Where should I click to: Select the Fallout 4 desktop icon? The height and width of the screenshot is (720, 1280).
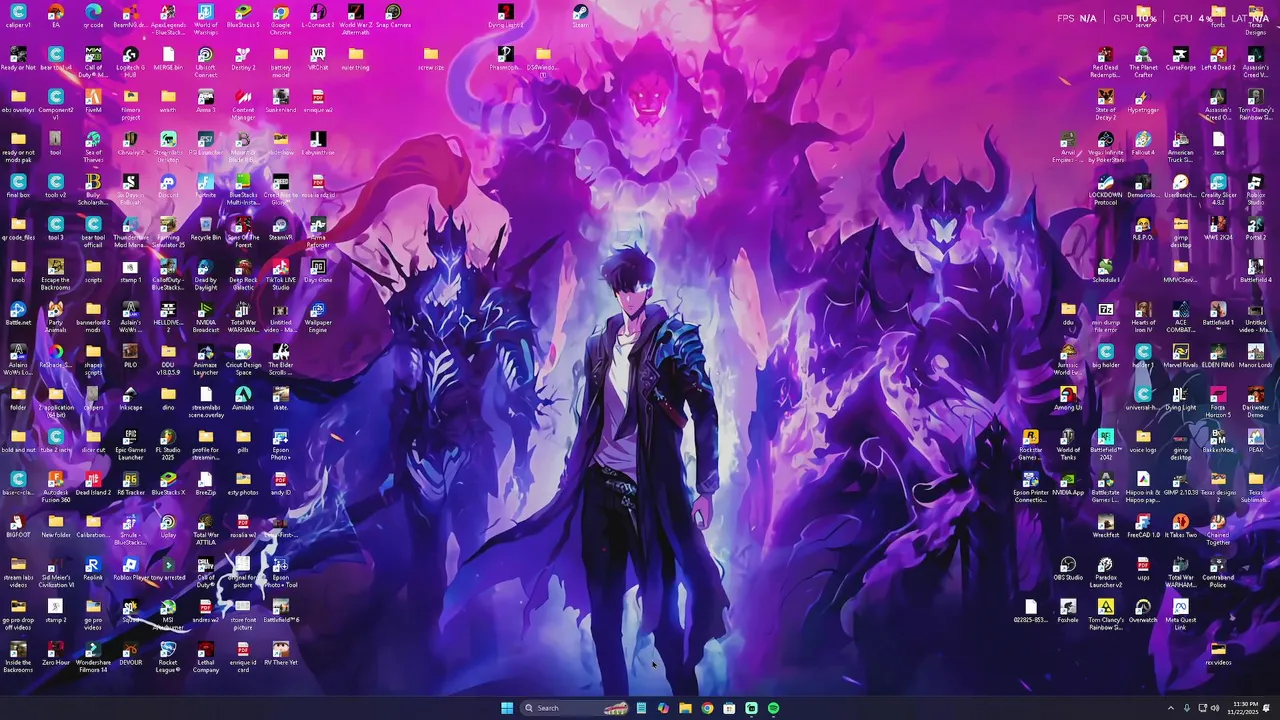coord(1143,144)
